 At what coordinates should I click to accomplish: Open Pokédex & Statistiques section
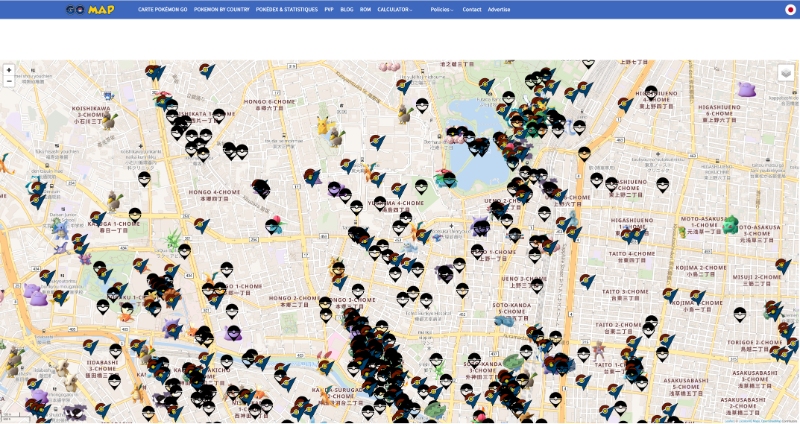287,9
